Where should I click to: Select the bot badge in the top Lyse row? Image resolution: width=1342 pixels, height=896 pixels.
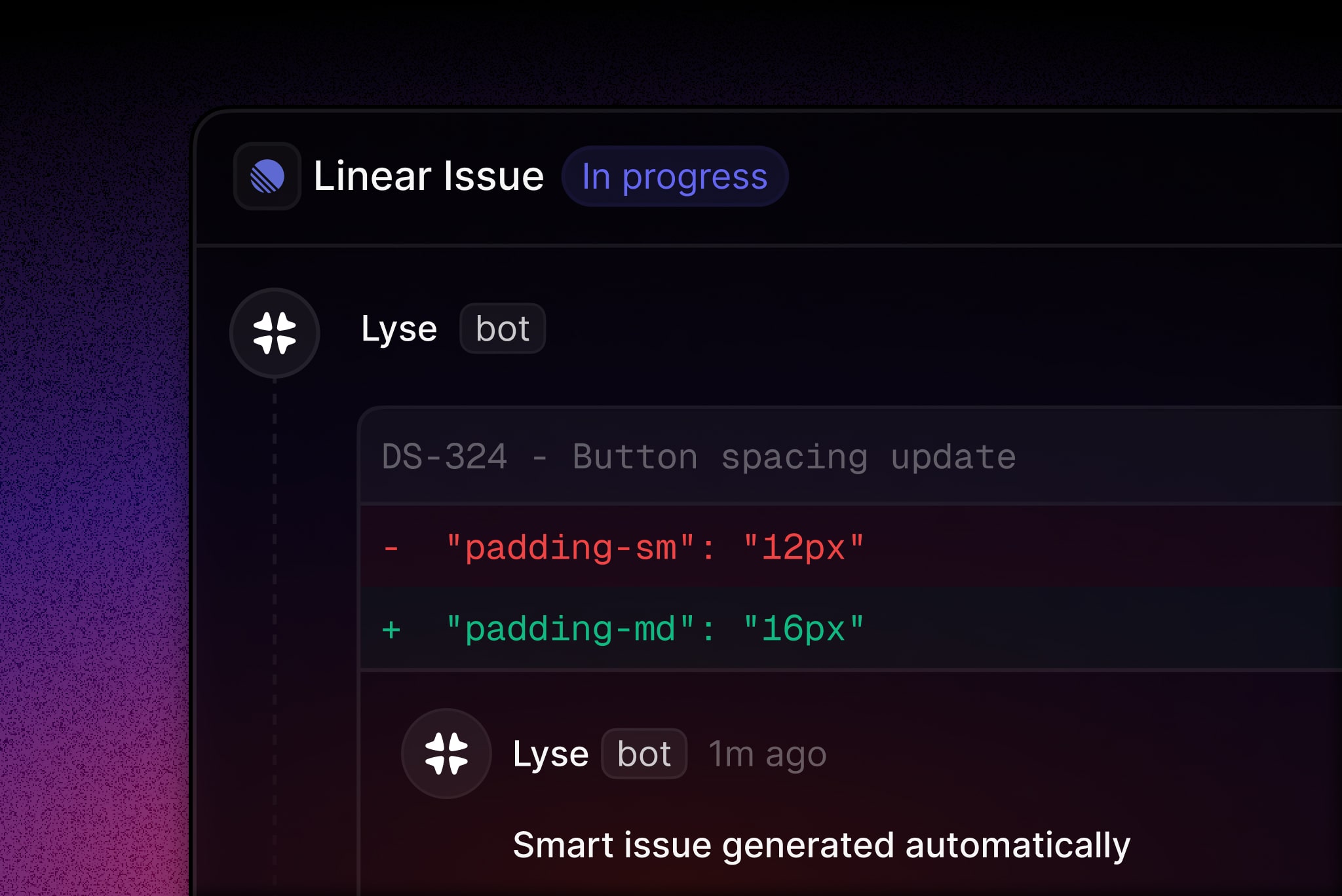pos(503,328)
